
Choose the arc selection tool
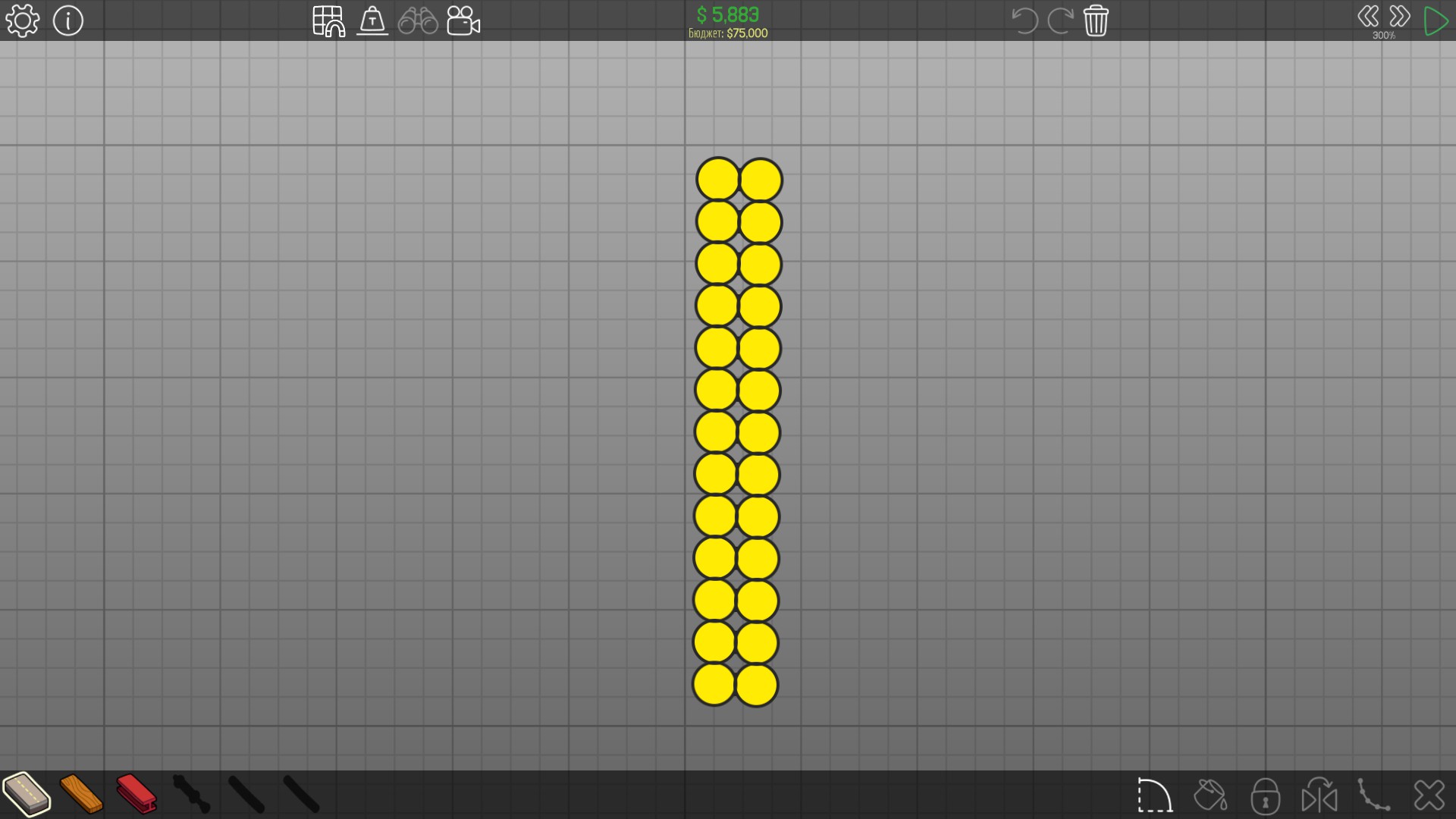tap(1155, 795)
